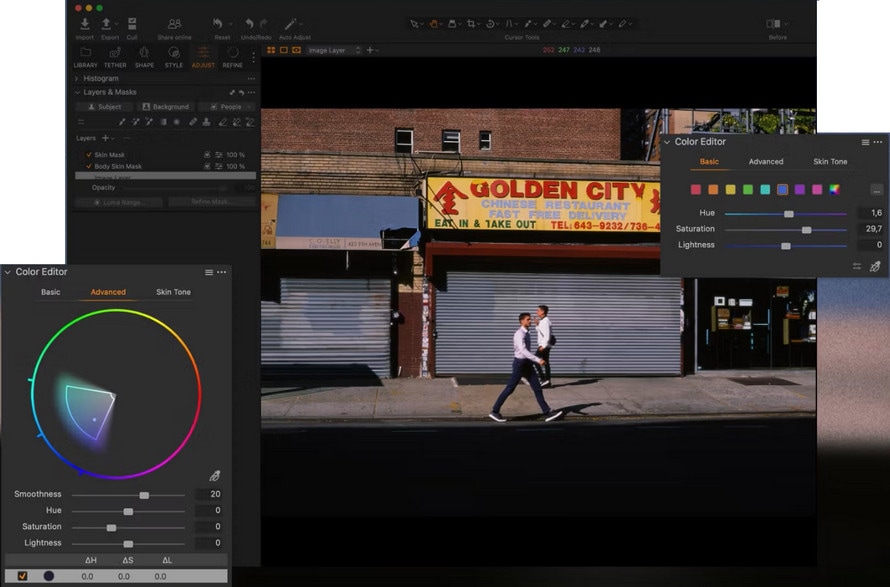This screenshot has width=890, height=587.
Task: Click Saturation slider handle in Basic editor
Action: (x=807, y=230)
